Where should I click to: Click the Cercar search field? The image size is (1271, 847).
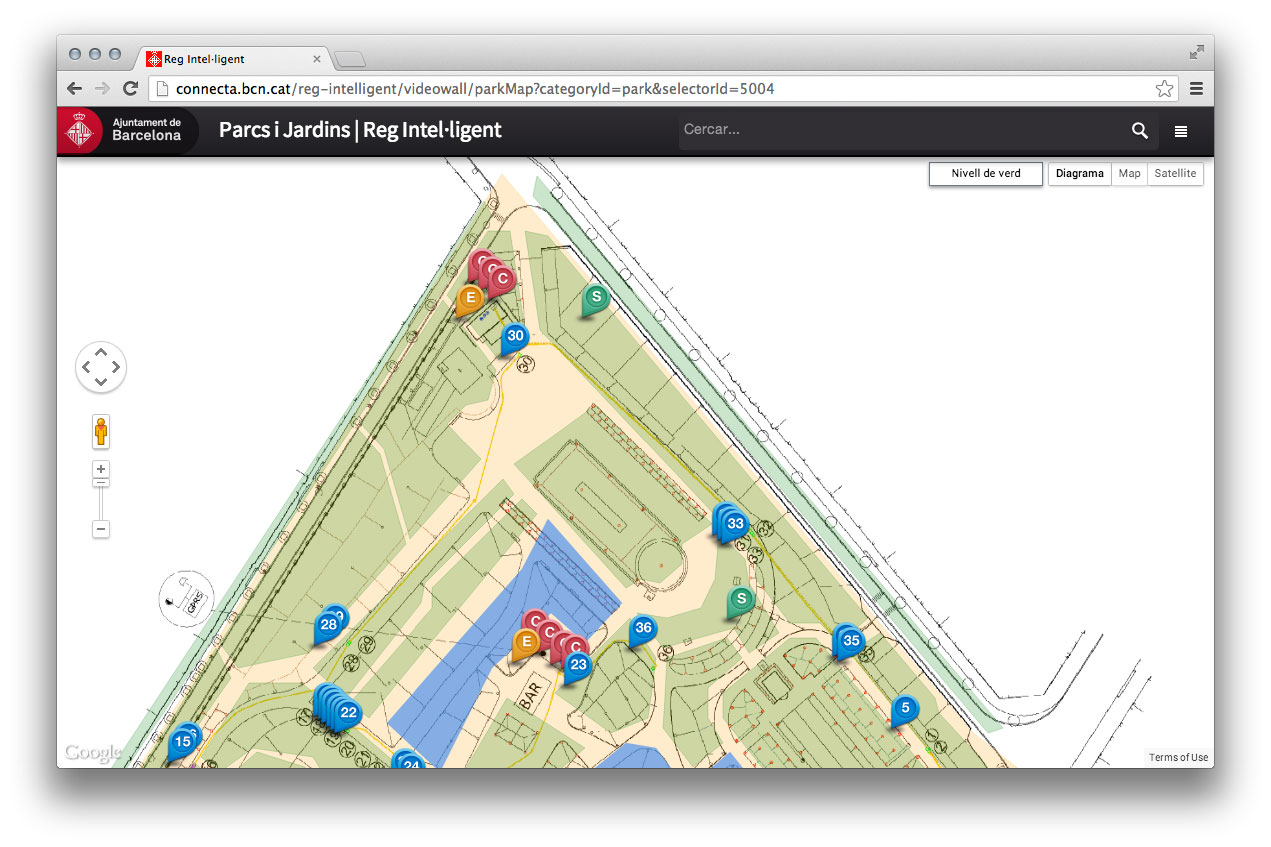900,130
